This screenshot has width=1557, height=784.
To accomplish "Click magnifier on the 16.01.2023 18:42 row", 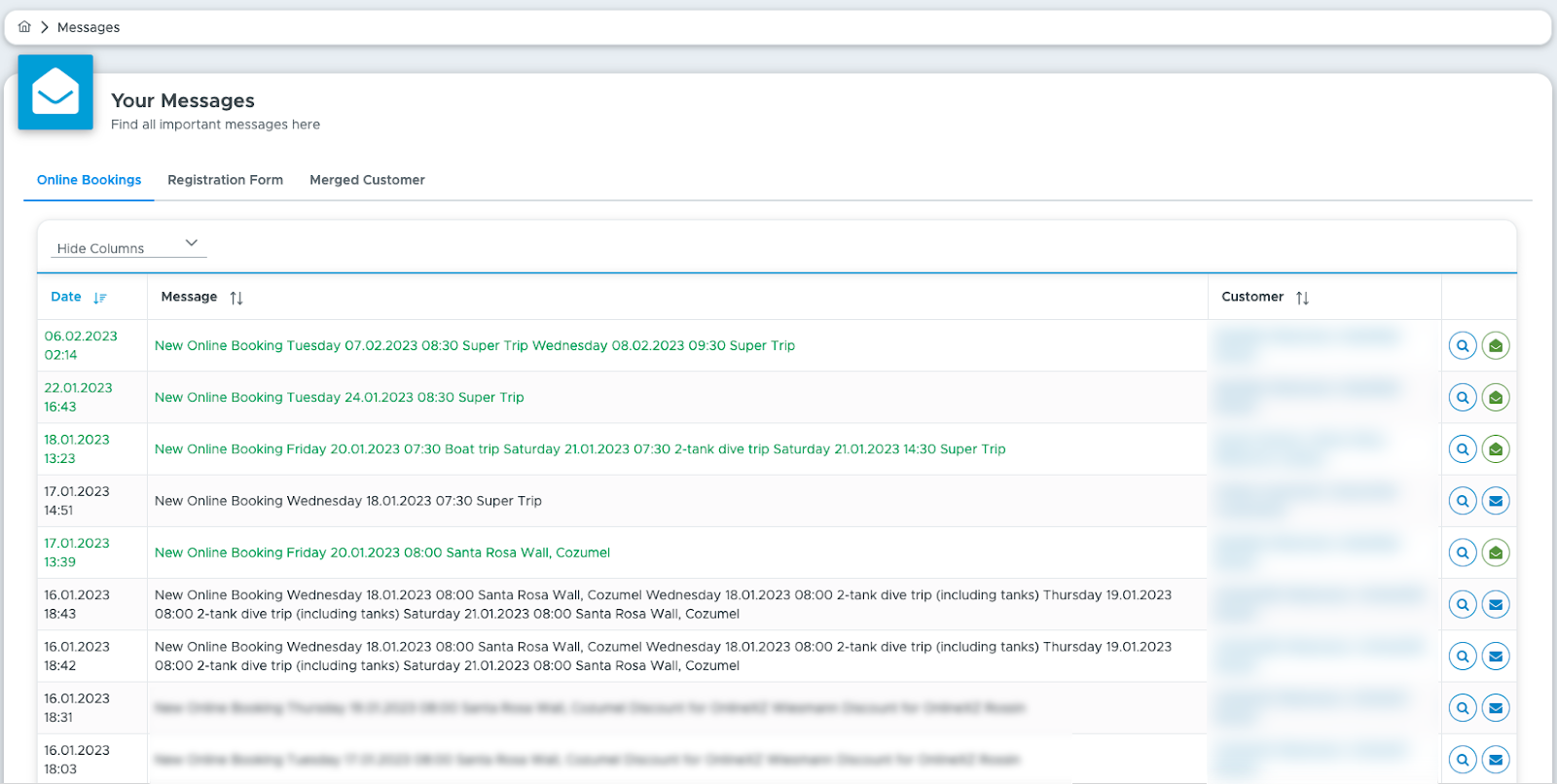I will 1463,657.
